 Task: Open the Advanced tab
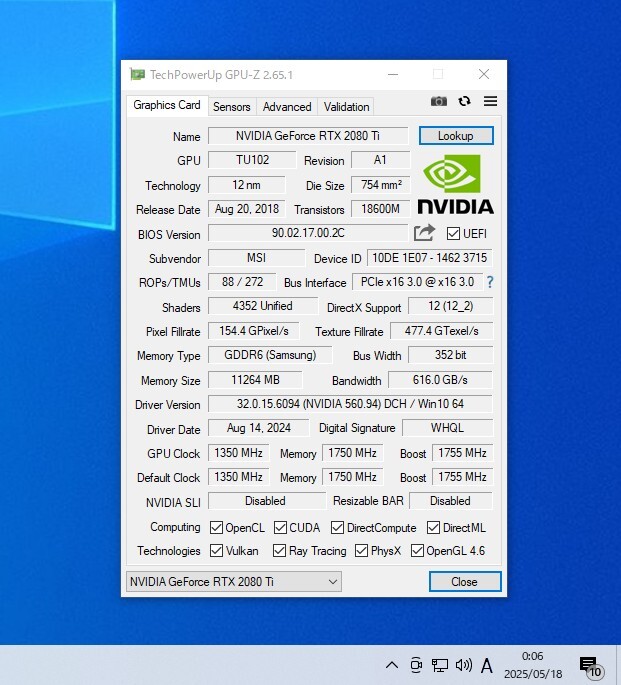pyautogui.click(x=287, y=107)
